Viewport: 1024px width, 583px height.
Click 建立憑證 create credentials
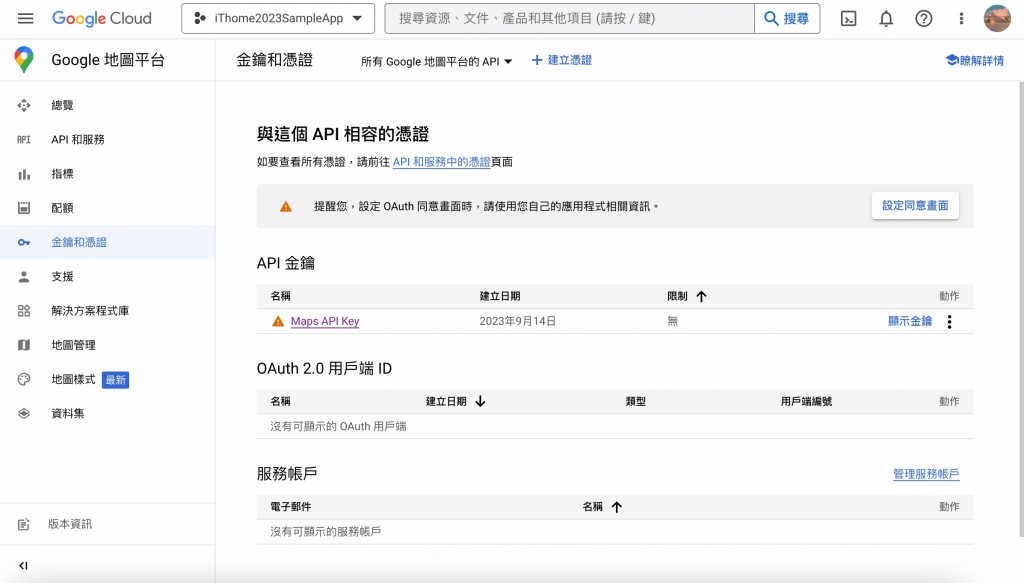pos(562,60)
